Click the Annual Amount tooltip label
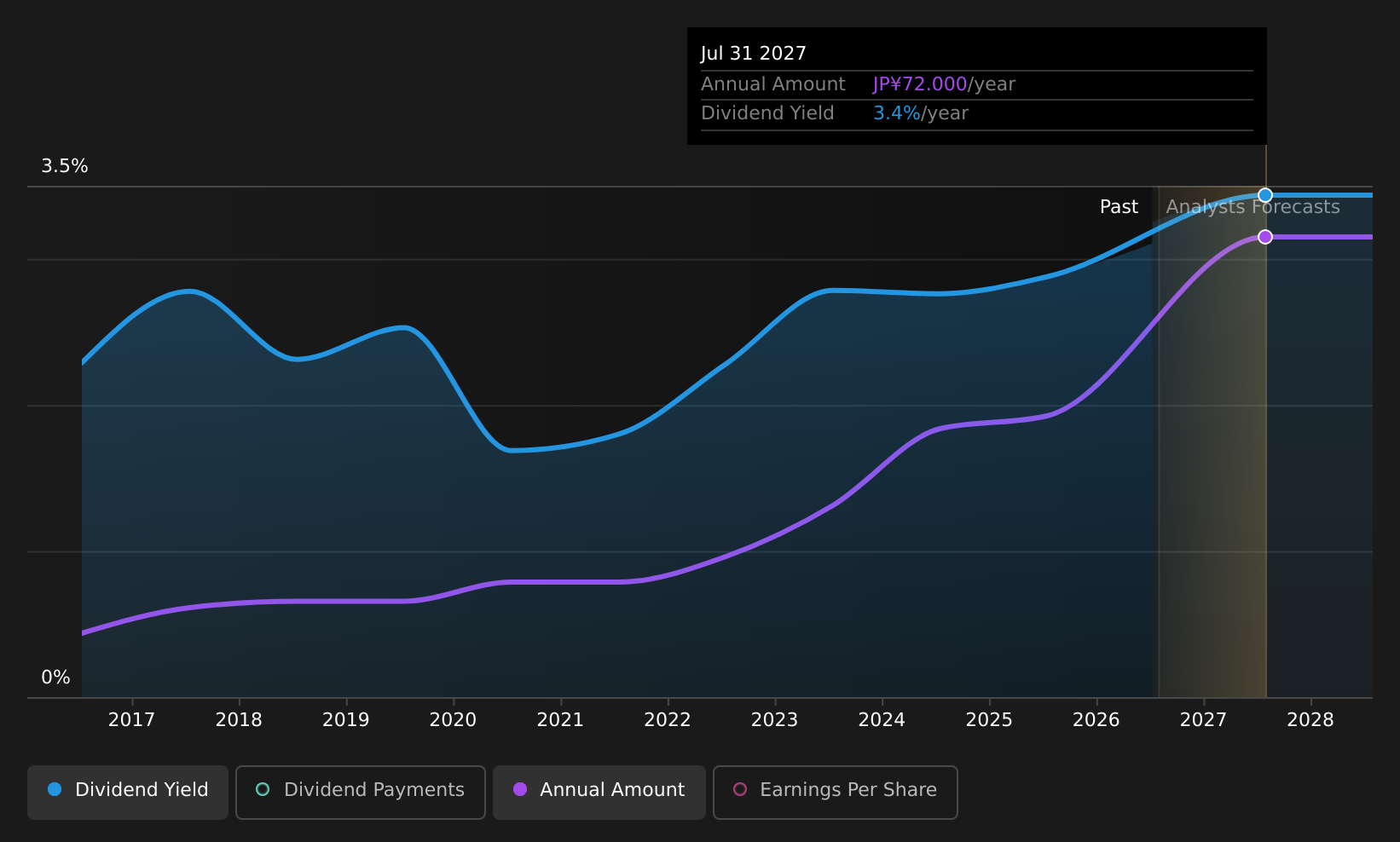Viewport: 1400px width, 842px height. [773, 84]
